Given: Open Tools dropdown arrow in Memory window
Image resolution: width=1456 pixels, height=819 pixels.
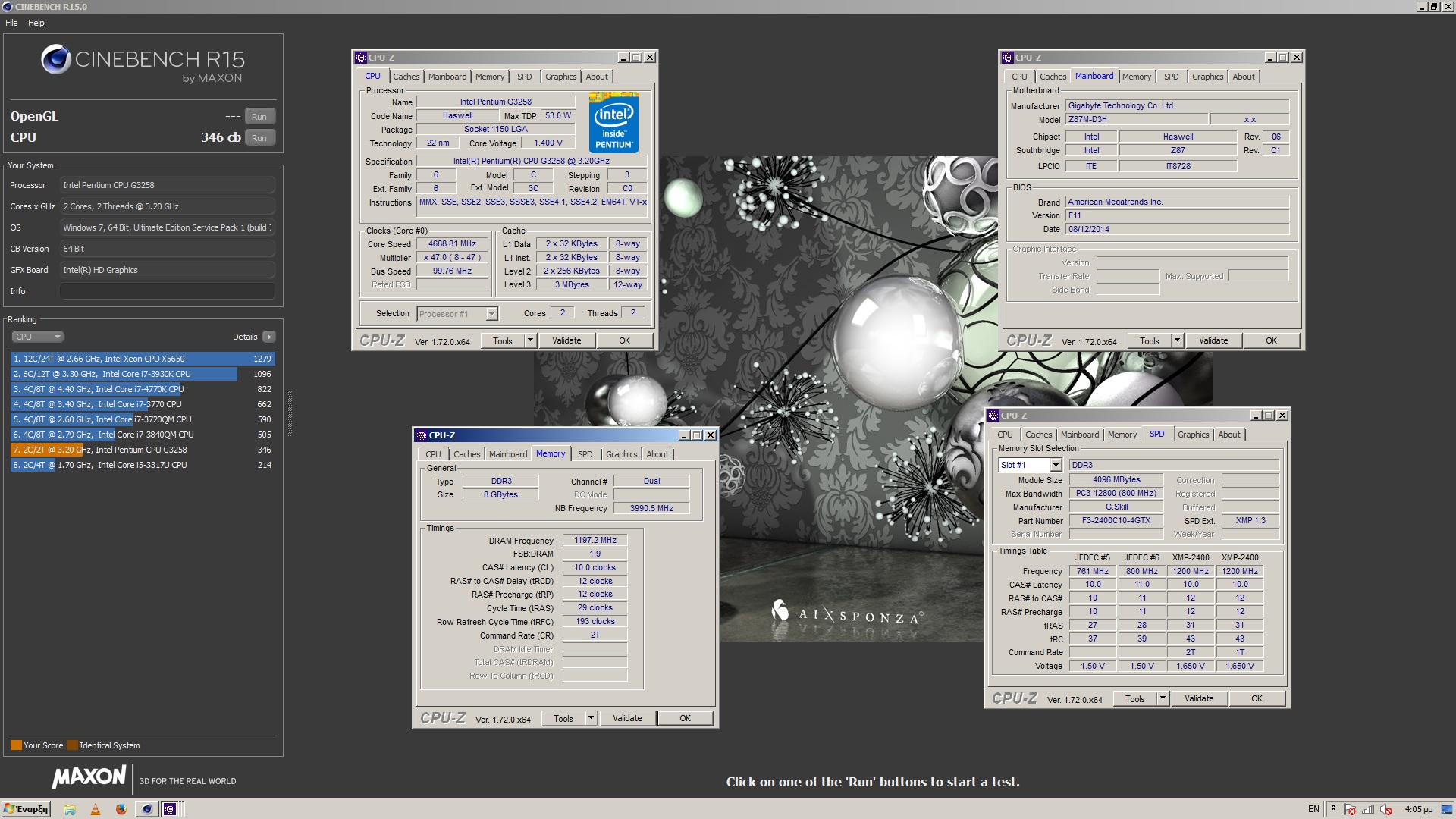Looking at the screenshot, I should [x=591, y=718].
